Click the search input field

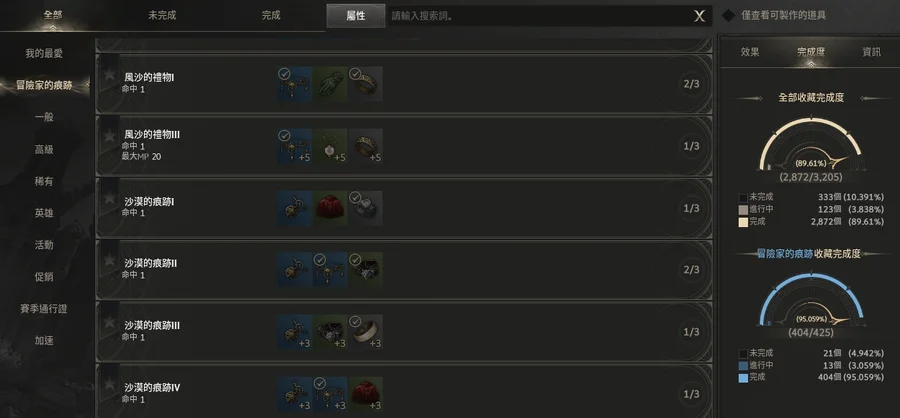tap(540, 16)
